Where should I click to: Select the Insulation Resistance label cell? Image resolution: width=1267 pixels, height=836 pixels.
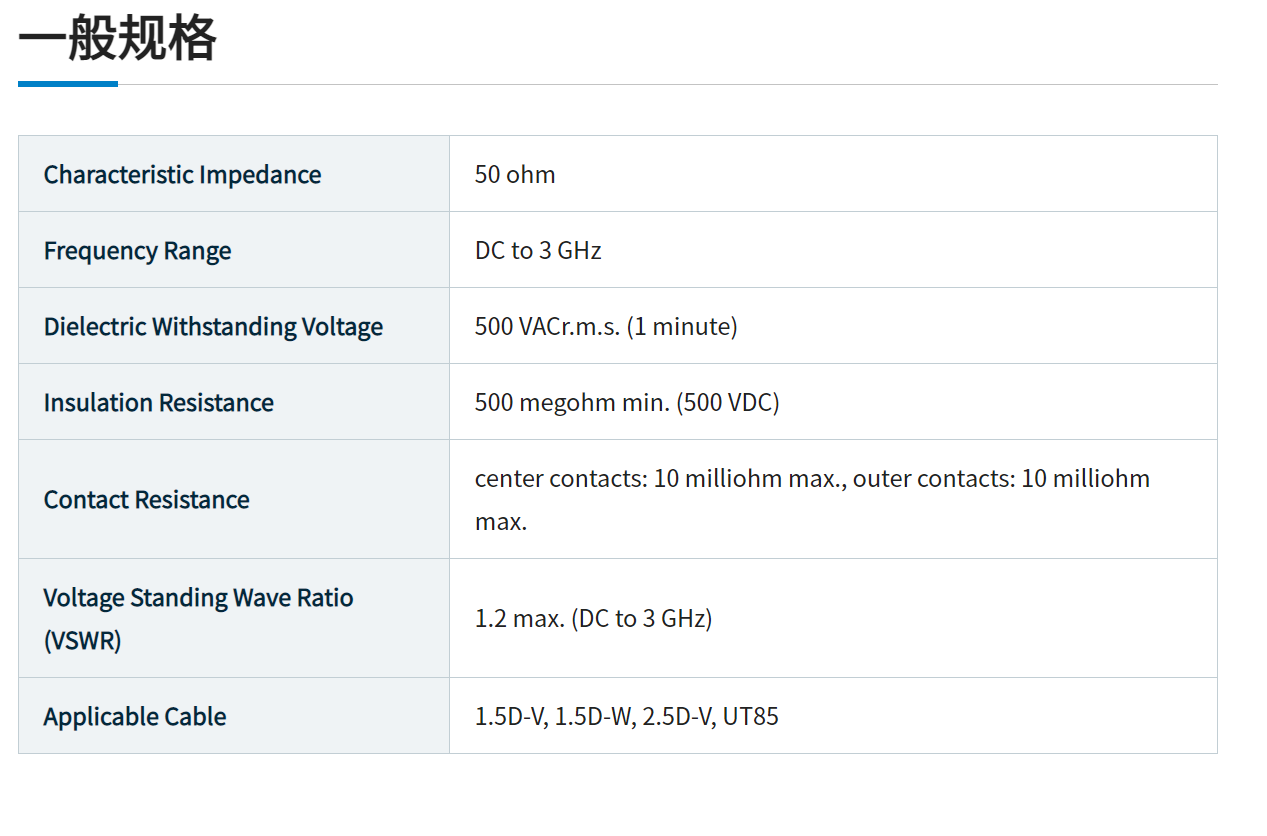point(158,403)
